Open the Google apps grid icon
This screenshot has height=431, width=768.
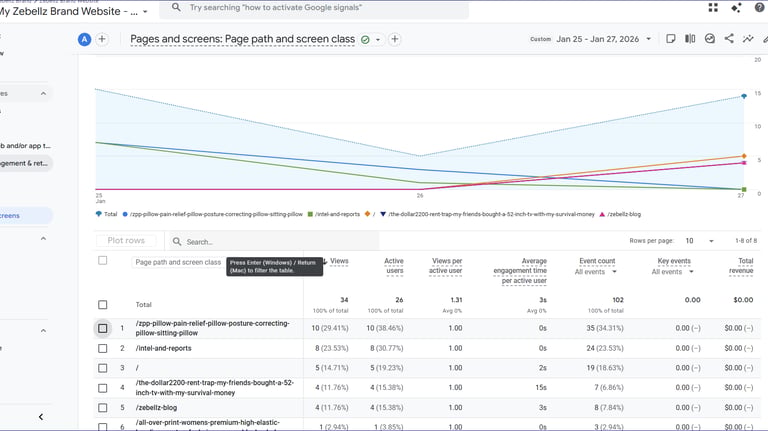[713, 7]
